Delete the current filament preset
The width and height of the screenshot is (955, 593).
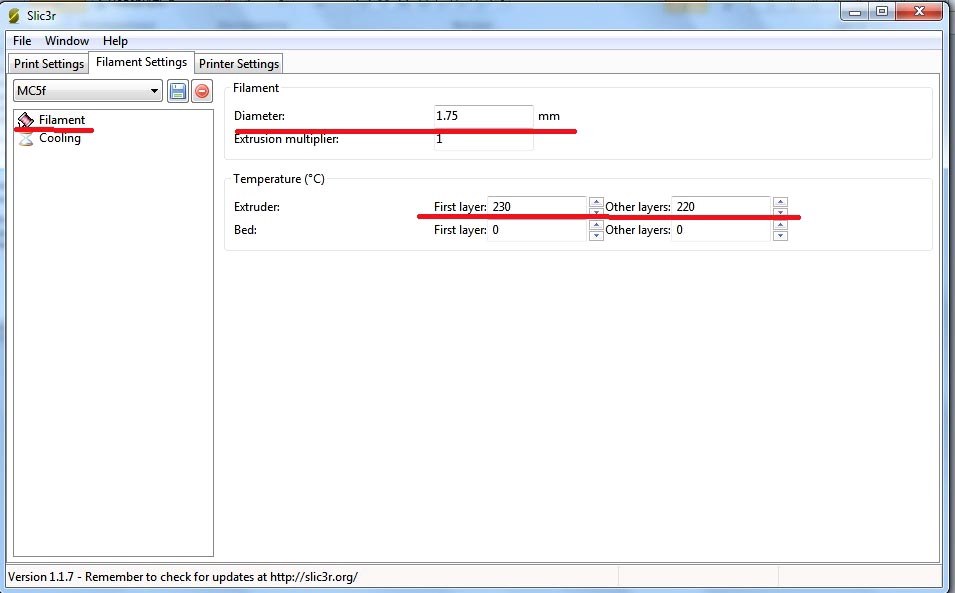coord(202,91)
